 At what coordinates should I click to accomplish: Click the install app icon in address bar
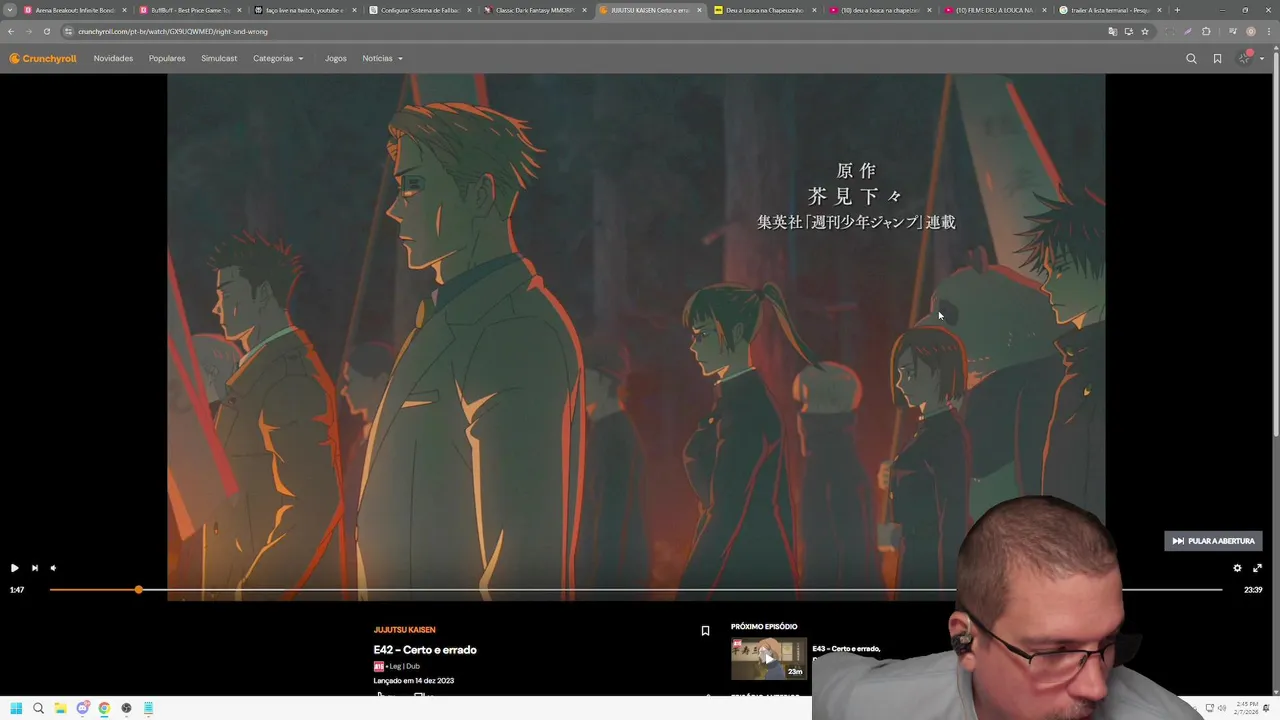tap(1128, 31)
